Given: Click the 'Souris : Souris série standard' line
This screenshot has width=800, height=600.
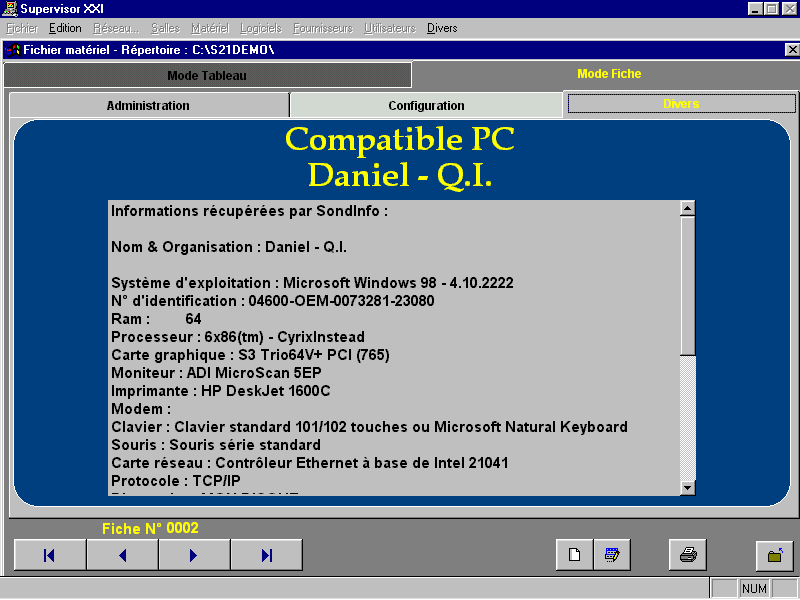Looking at the screenshot, I should click(216, 445).
